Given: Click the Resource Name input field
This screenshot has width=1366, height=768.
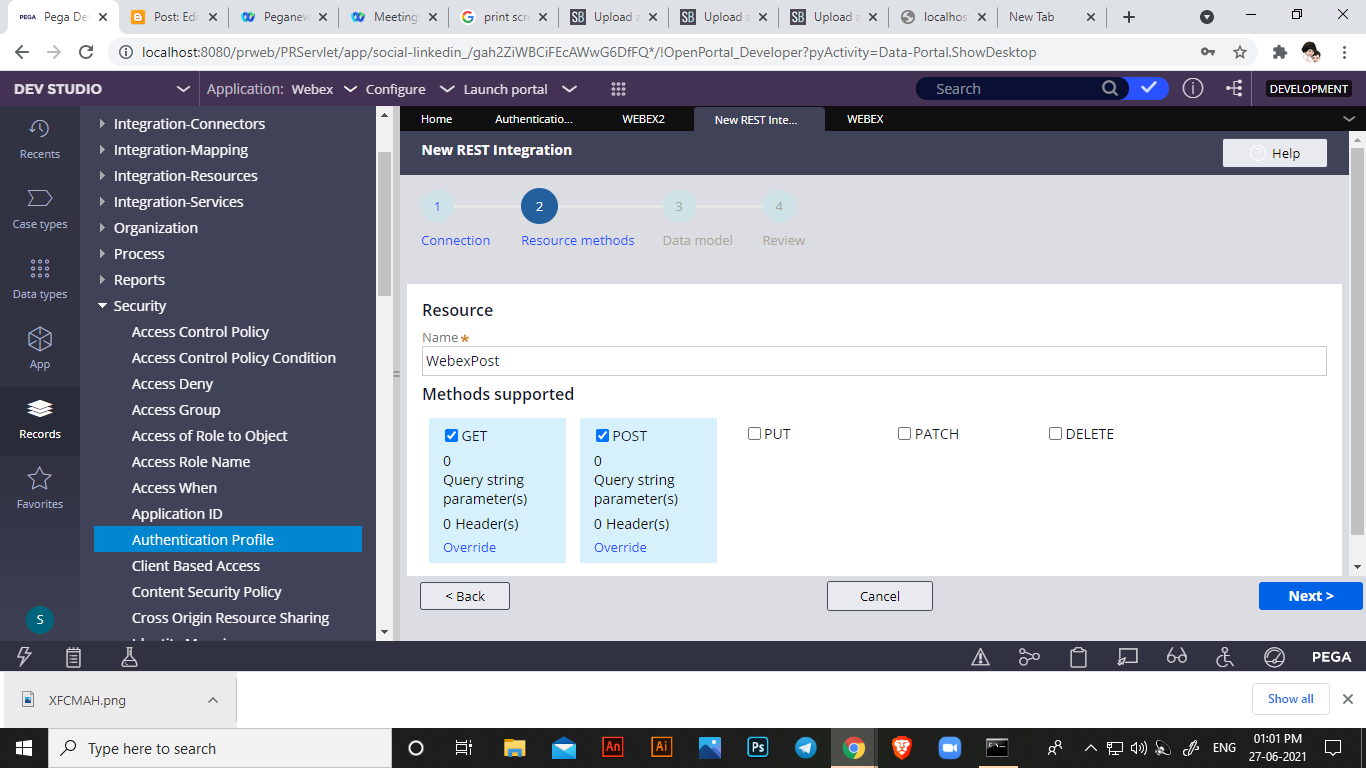Looking at the screenshot, I should pyautogui.click(x=874, y=361).
